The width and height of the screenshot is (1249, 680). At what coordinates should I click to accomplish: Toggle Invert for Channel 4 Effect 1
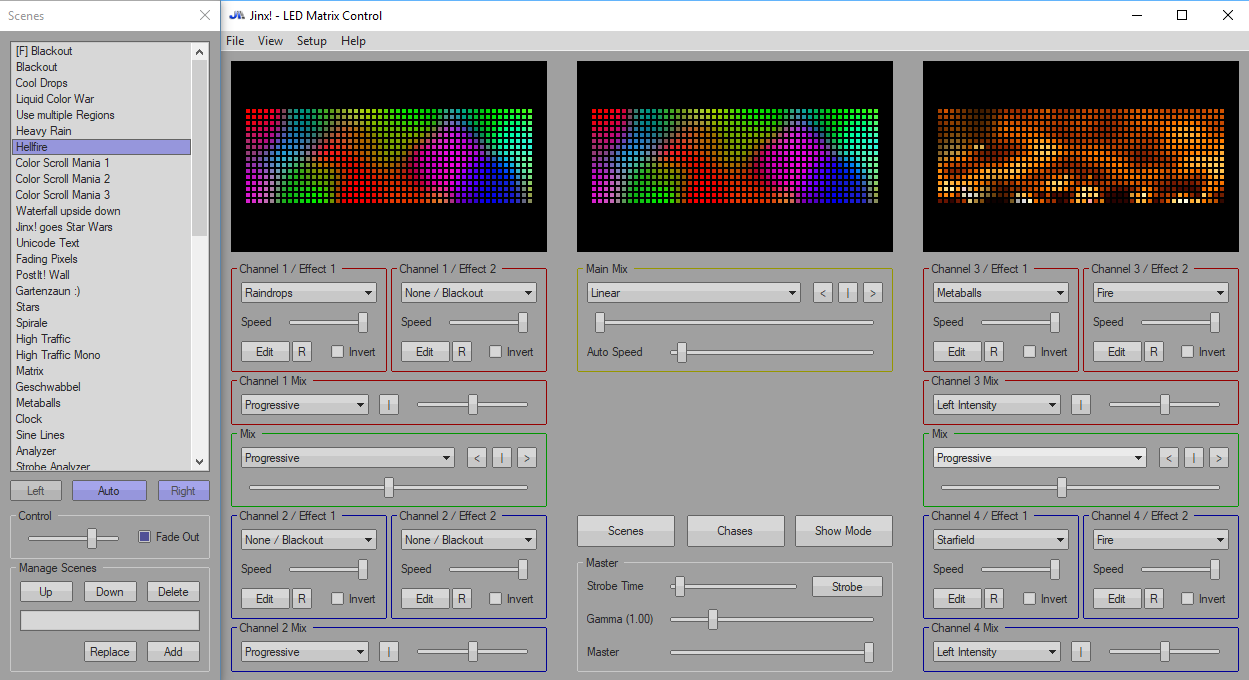[1030, 599]
